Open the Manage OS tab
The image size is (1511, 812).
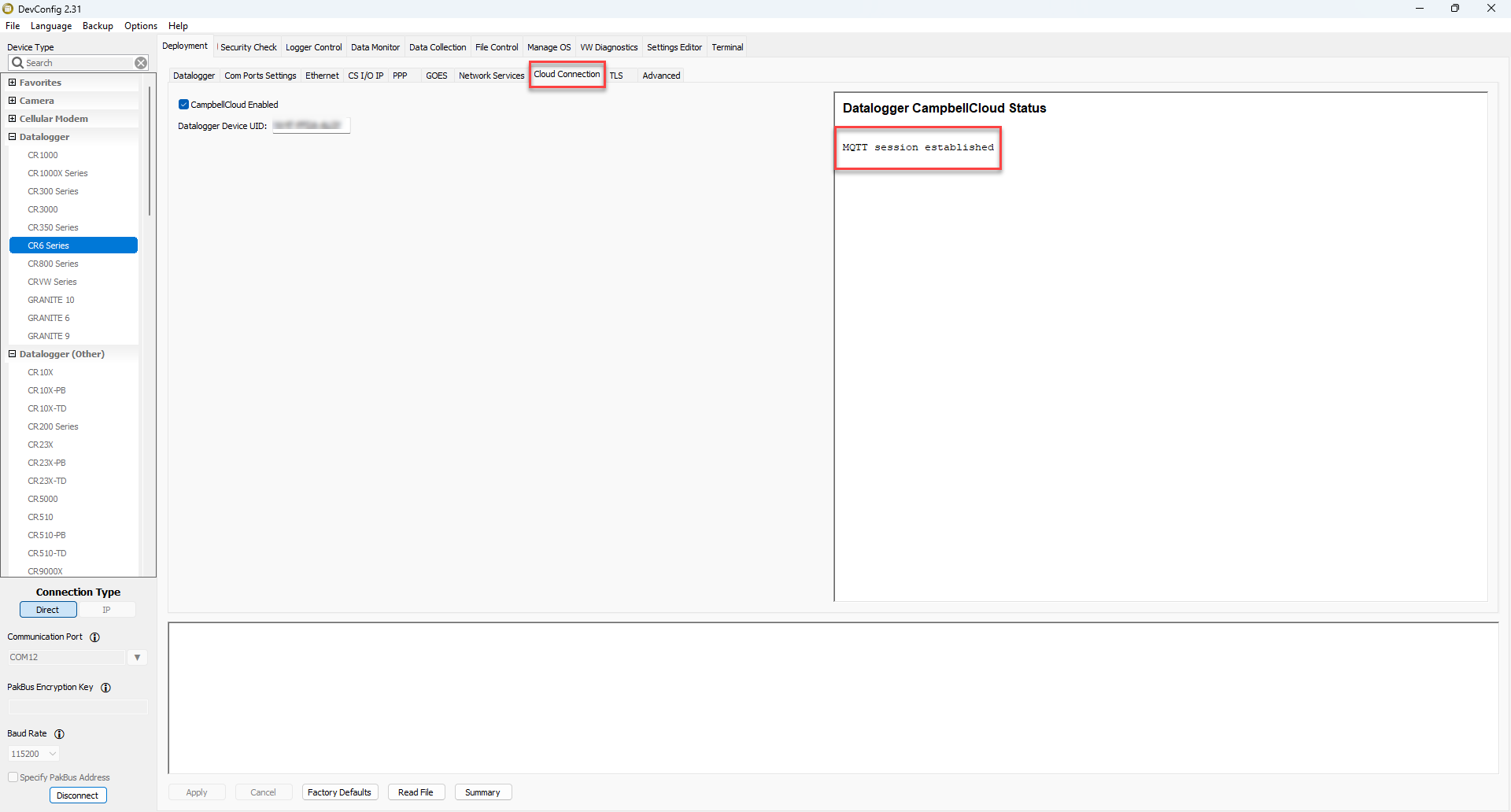click(x=549, y=47)
